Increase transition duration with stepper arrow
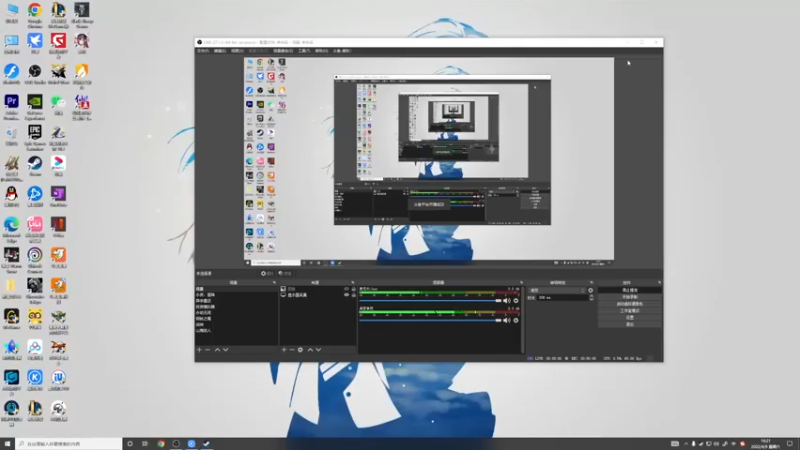Viewport: 800px width, 450px height. (x=591, y=296)
